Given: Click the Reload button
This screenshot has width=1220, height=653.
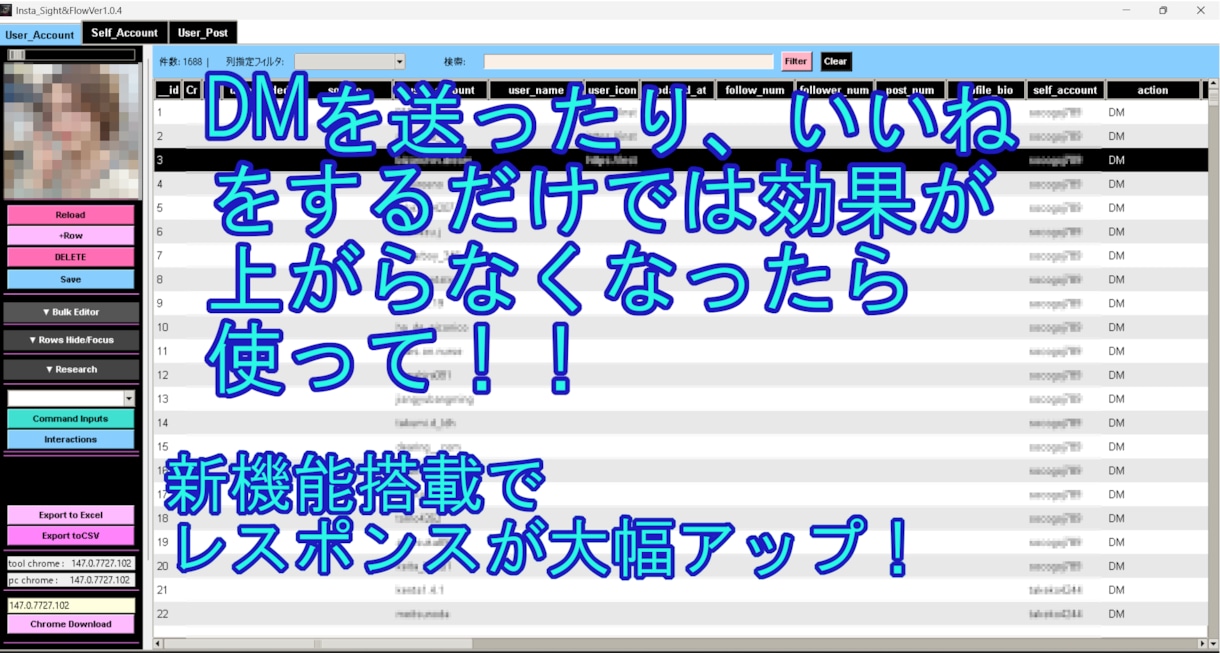Looking at the screenshot, I should [x=70, y=215].
